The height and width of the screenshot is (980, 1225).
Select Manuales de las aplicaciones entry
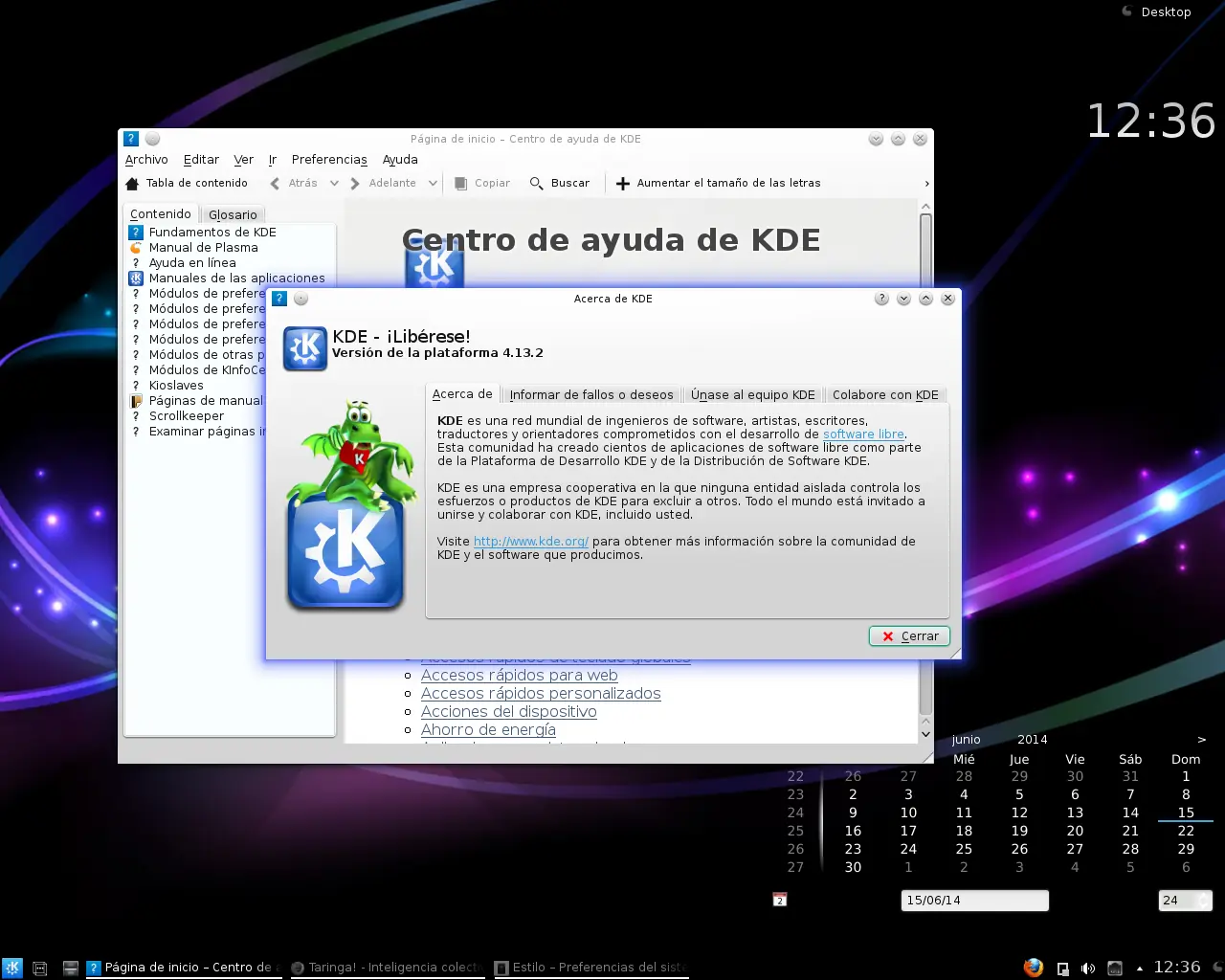point(236,278)
